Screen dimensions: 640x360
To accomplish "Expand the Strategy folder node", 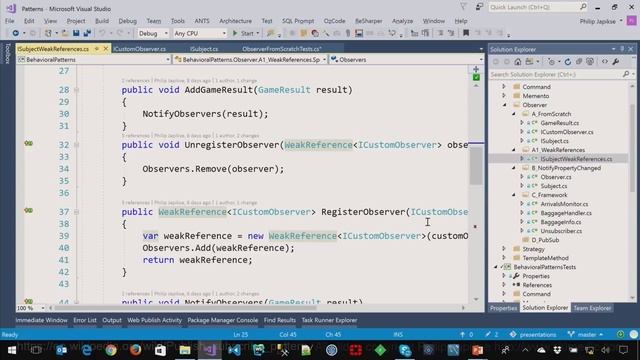I will (504, 249).
